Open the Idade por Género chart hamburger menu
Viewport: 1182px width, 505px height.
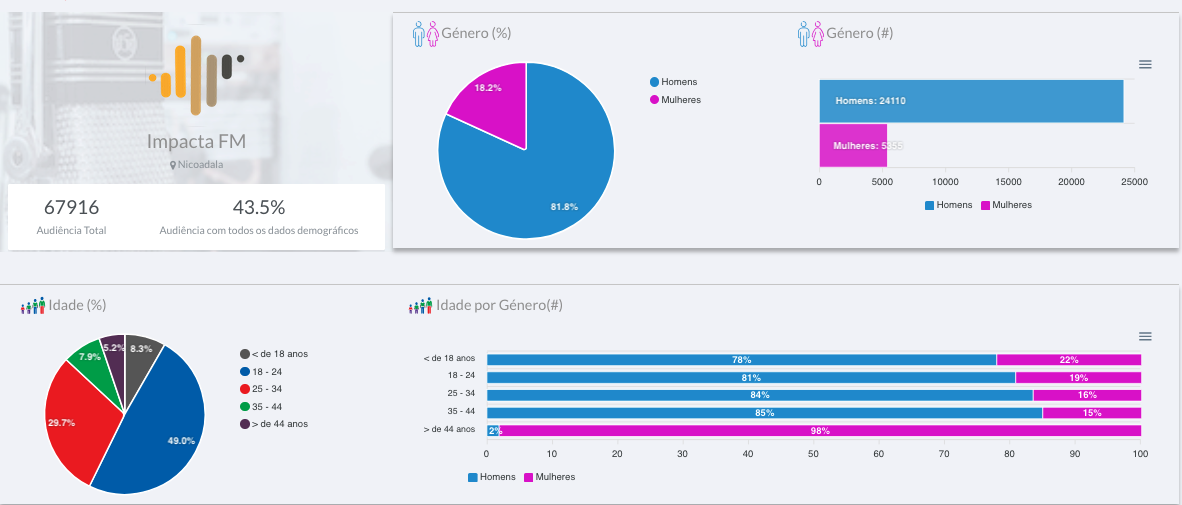pos(1145,336)
